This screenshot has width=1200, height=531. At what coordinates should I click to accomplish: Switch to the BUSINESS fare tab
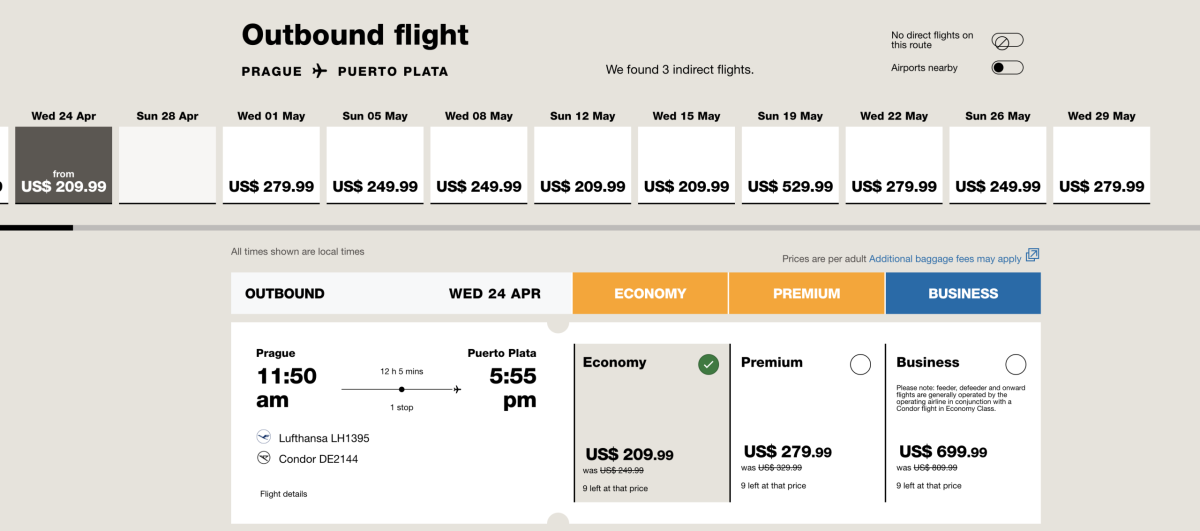(962, 294)
